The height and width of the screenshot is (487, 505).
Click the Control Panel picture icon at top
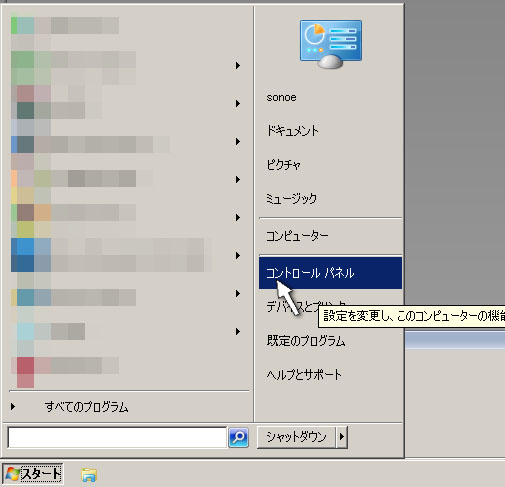pyautogui.click(x=331, y=44)
